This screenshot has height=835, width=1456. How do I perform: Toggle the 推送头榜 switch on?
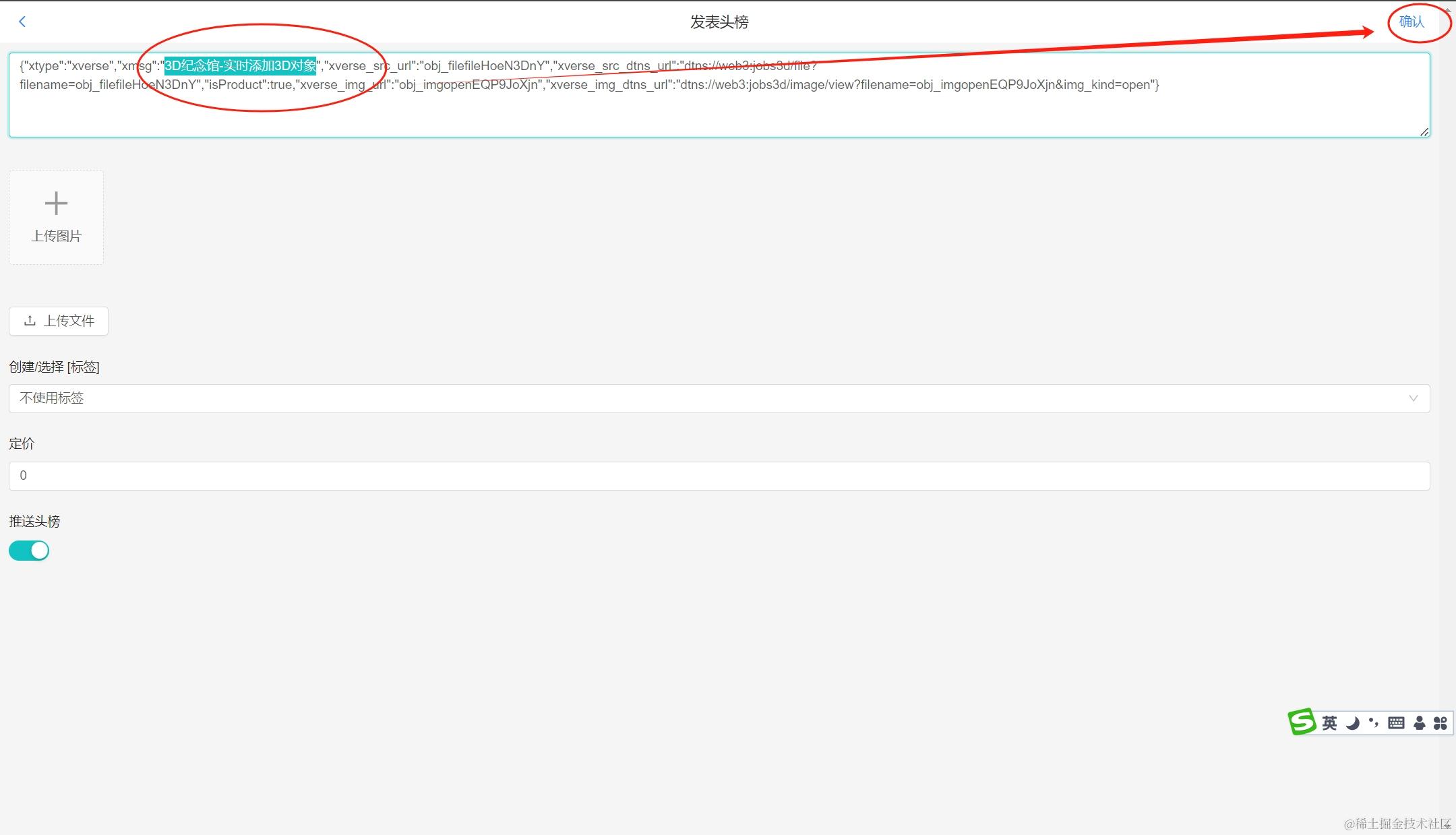click(x=28, y=550)
